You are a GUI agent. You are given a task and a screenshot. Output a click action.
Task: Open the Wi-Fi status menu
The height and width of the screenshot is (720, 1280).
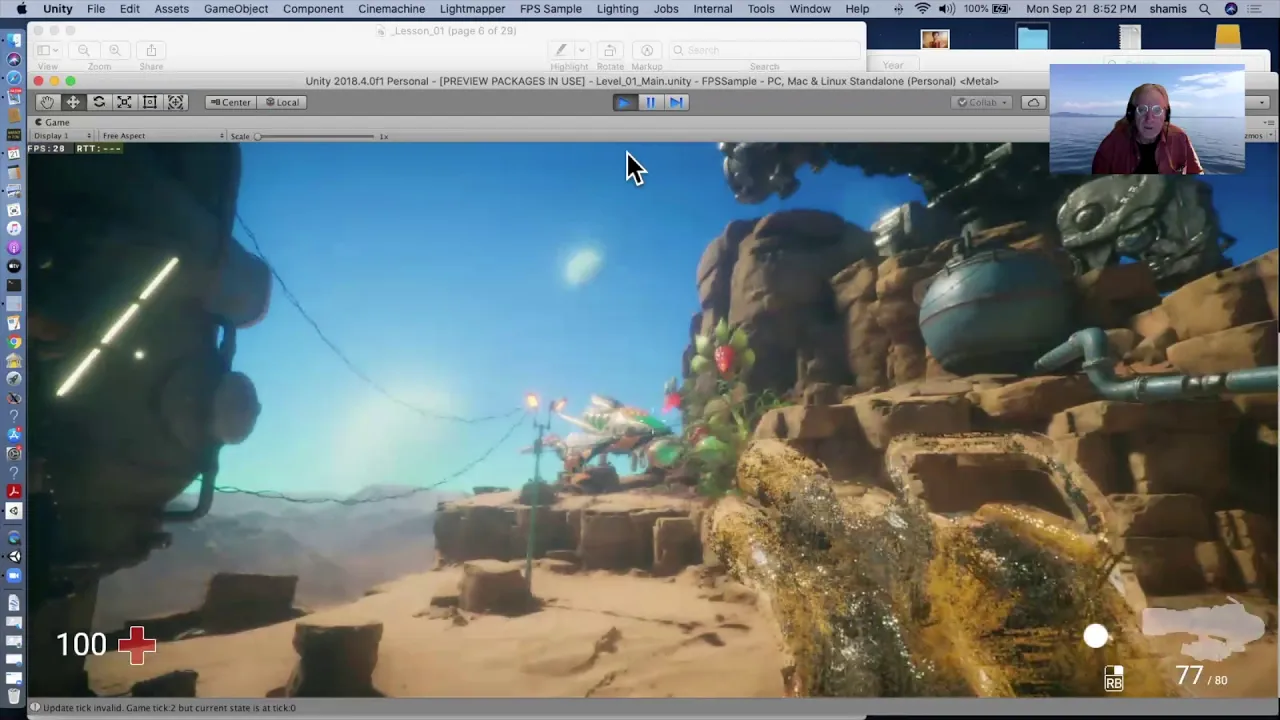(x=921, y=9)
